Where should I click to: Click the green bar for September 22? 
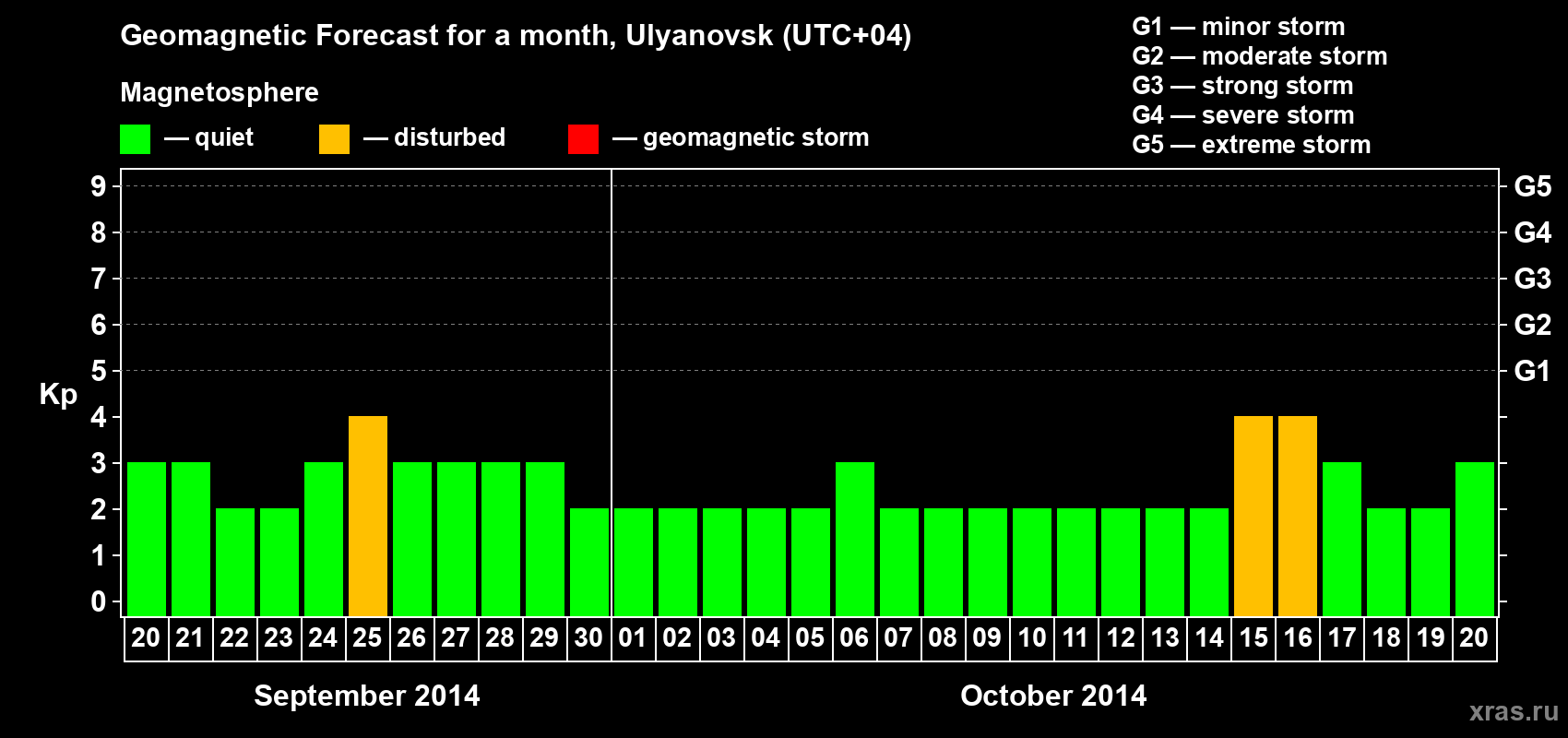(x=235, y=562)
